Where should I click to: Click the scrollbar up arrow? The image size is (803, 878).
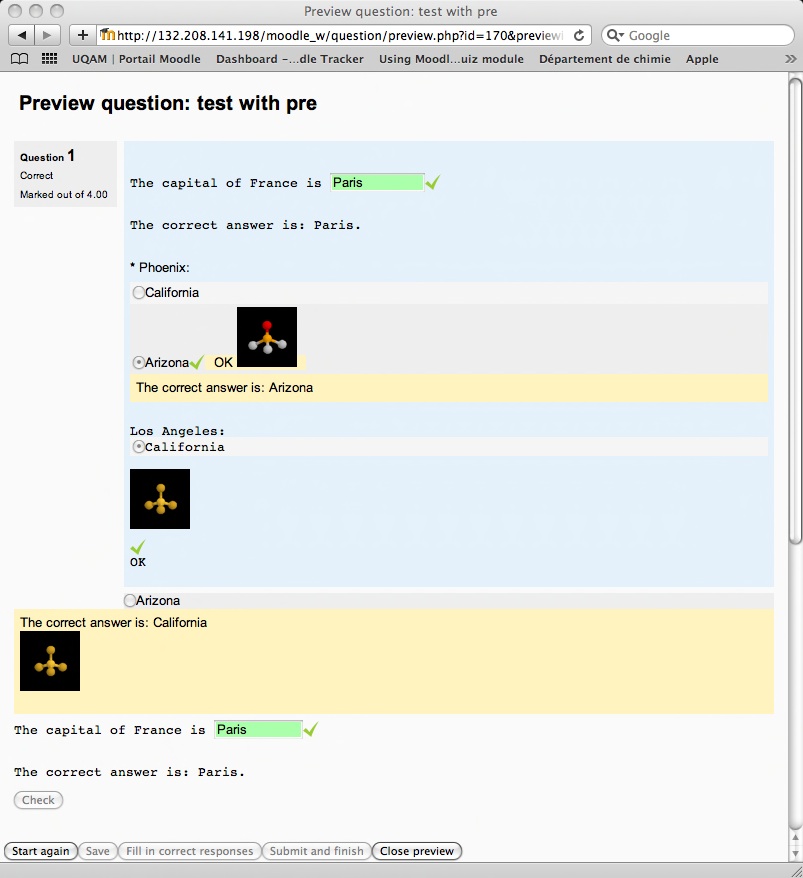click(x=795, y=838)
